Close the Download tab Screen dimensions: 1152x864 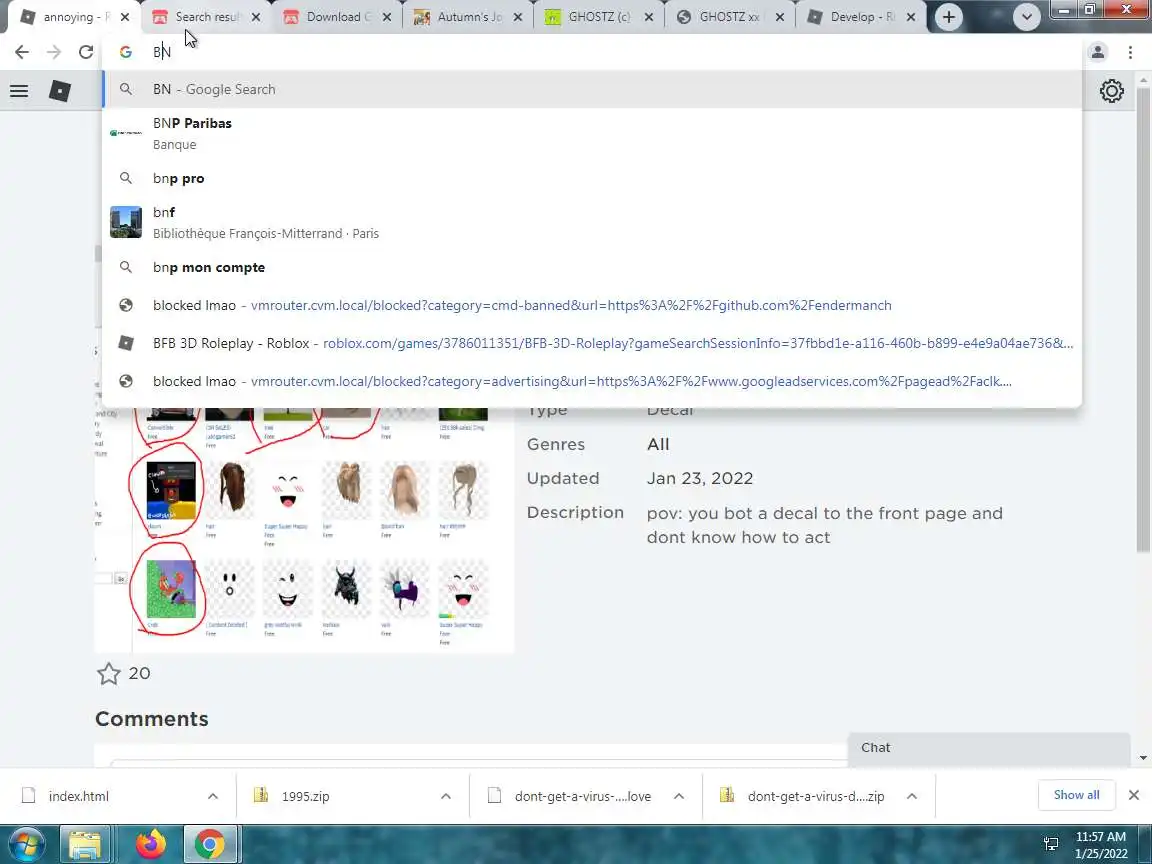[x=387, y=17]
